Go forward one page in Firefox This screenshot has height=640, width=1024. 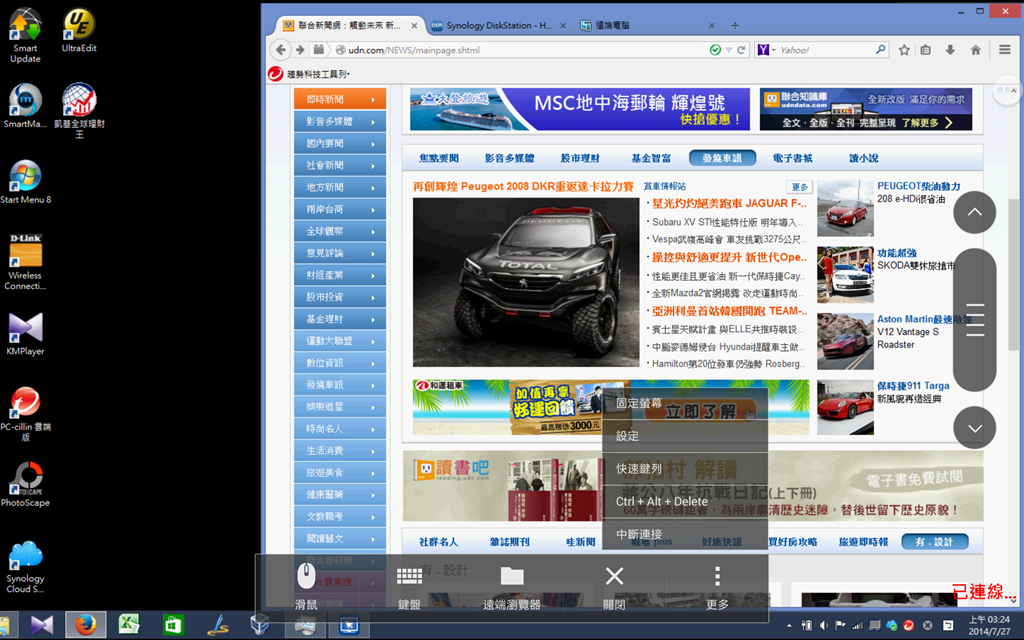[300, 50]
